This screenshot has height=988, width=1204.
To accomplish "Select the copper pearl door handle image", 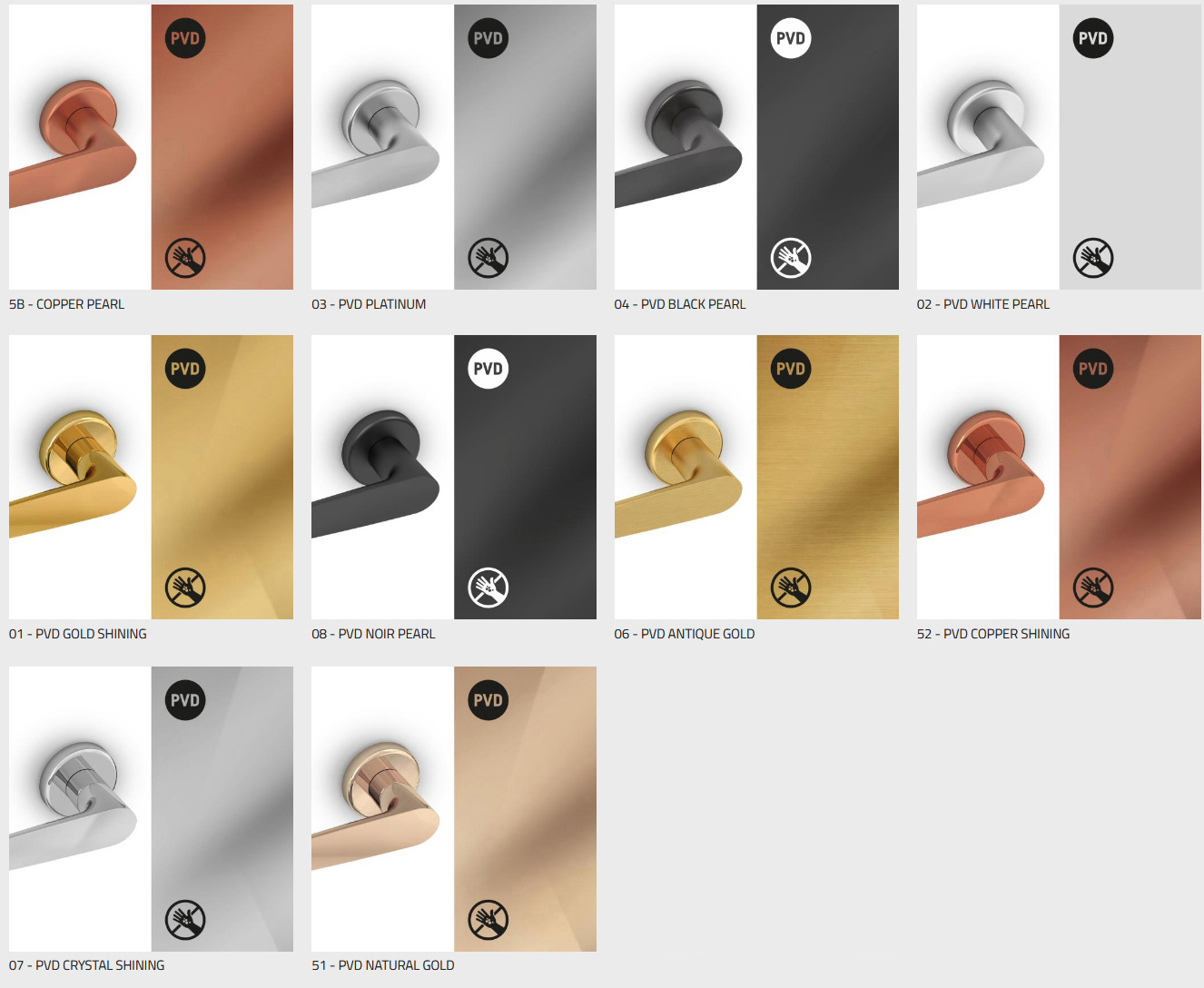I will pyautogui.click(x=80, y=147).
